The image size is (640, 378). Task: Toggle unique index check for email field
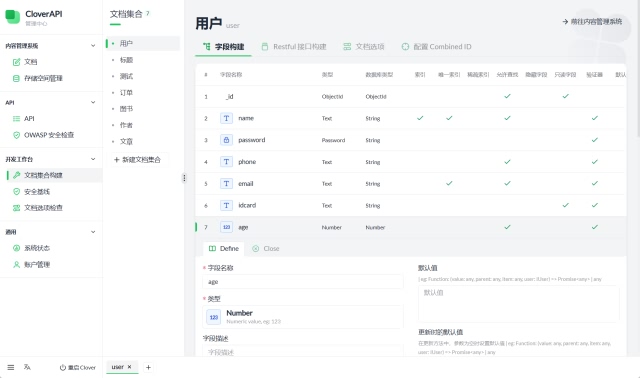[x=449, y=183]
